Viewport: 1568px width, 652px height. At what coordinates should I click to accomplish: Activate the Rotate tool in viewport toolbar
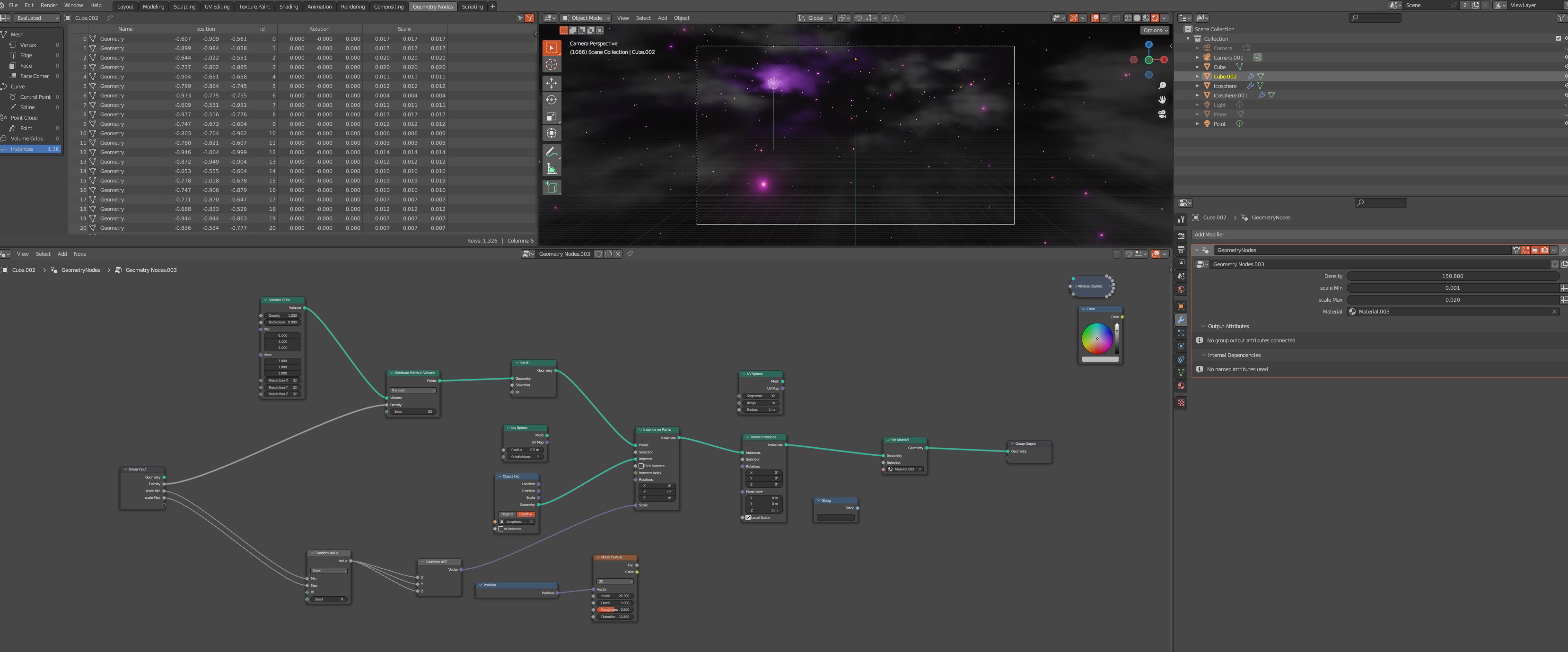tap(552, 100)
